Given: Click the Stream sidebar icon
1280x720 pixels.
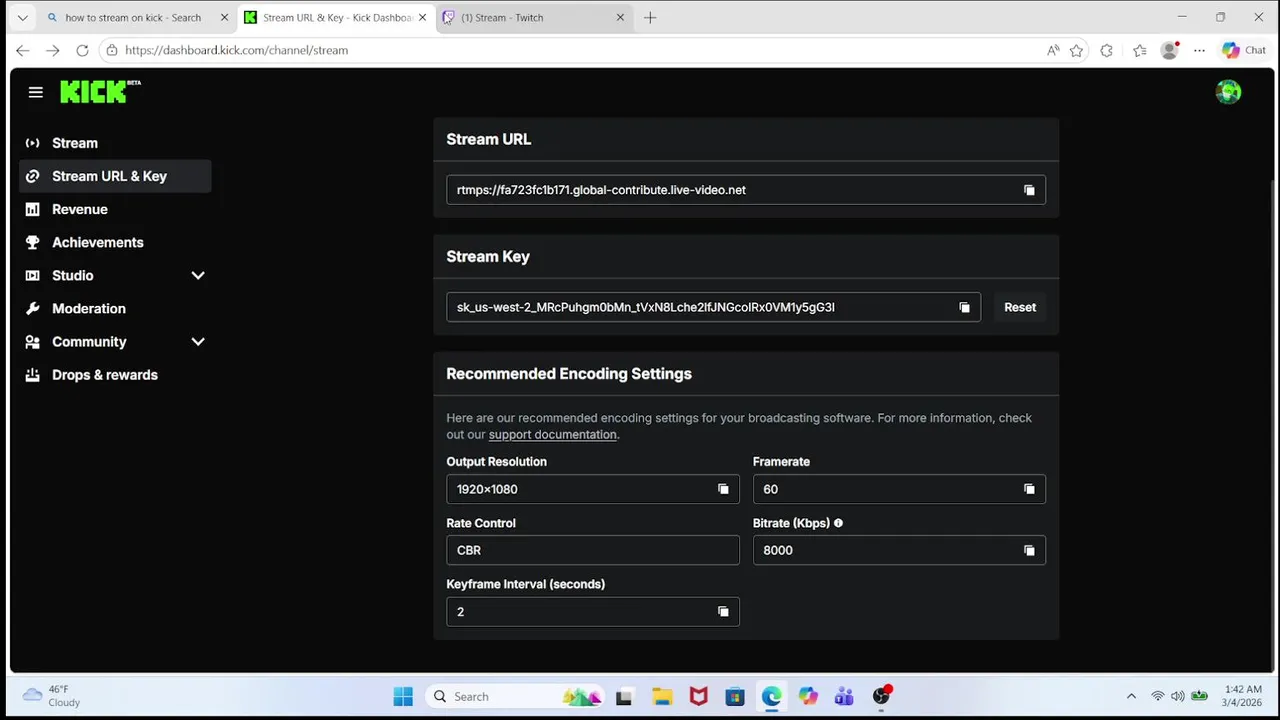Looking at the screenshot, I should pyautogui.click(x=32, y=143).
